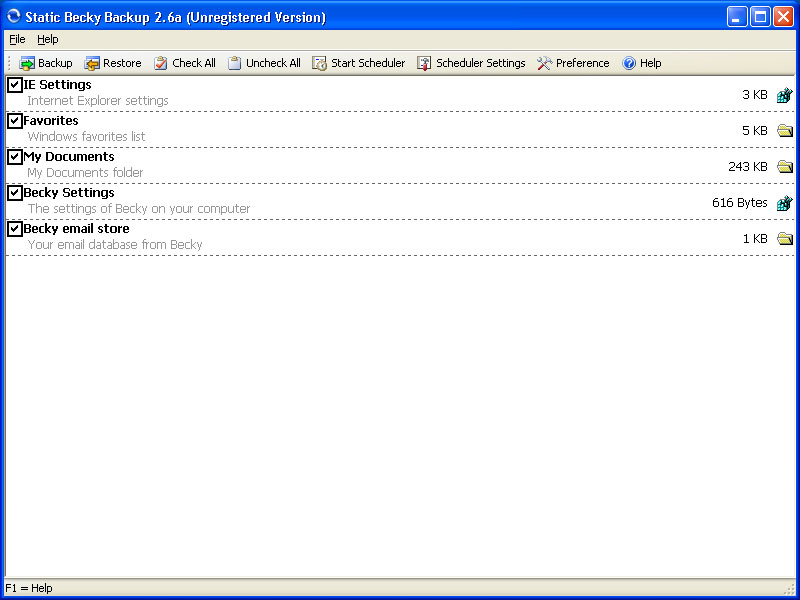Maximize the Static Becky Backup window

point(760,17)
